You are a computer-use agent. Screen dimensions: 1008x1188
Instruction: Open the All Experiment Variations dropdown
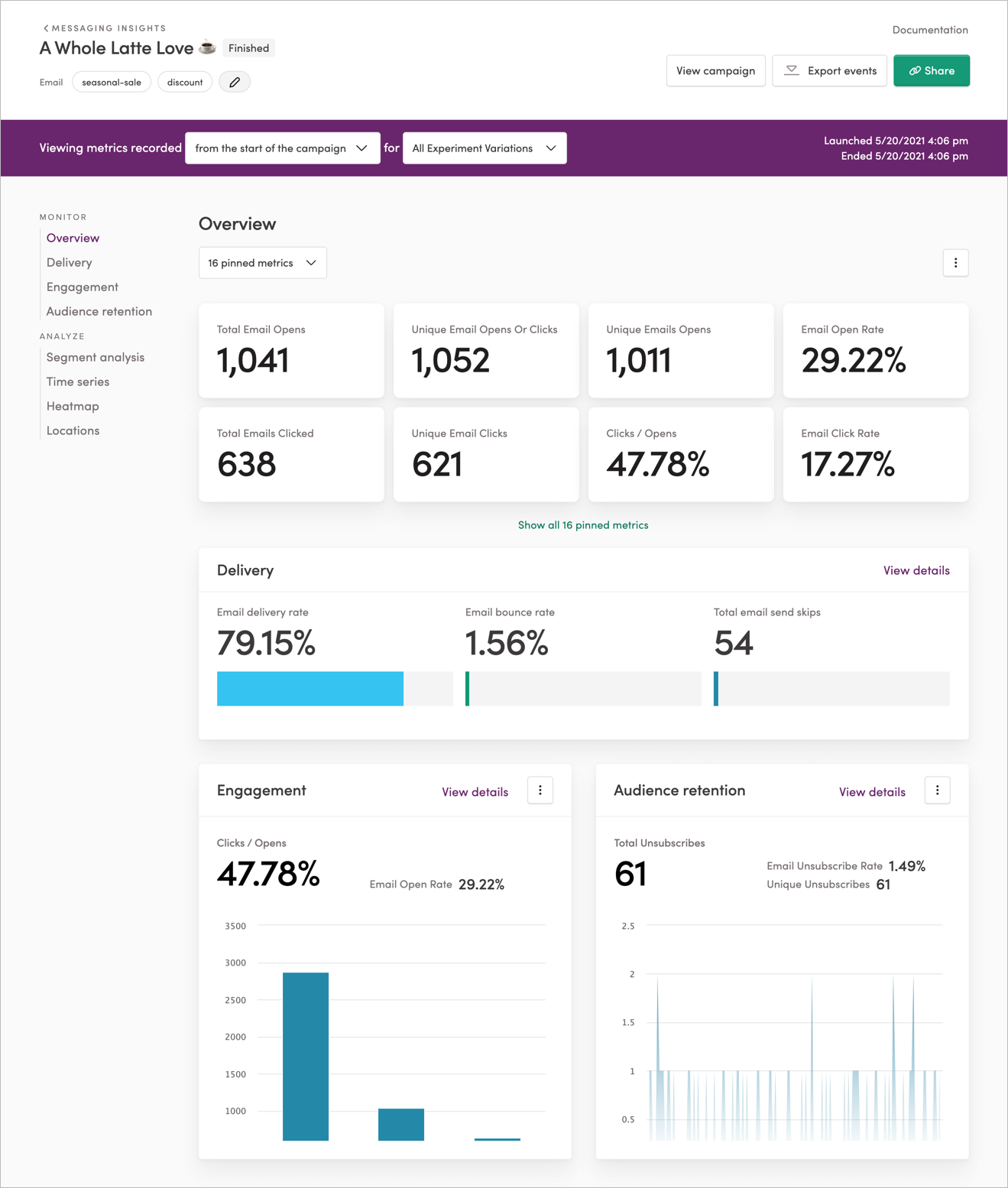(484, 148)
